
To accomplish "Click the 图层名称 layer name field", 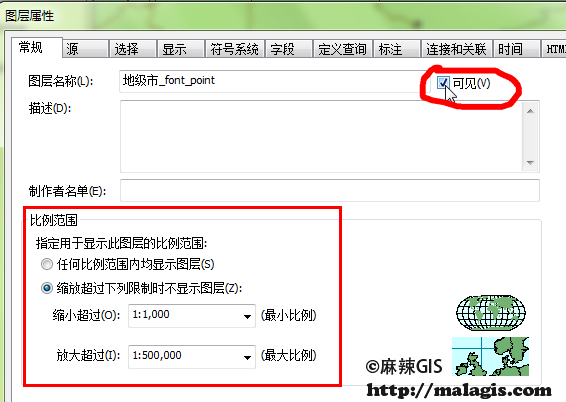I will click(x=274, y=81).
